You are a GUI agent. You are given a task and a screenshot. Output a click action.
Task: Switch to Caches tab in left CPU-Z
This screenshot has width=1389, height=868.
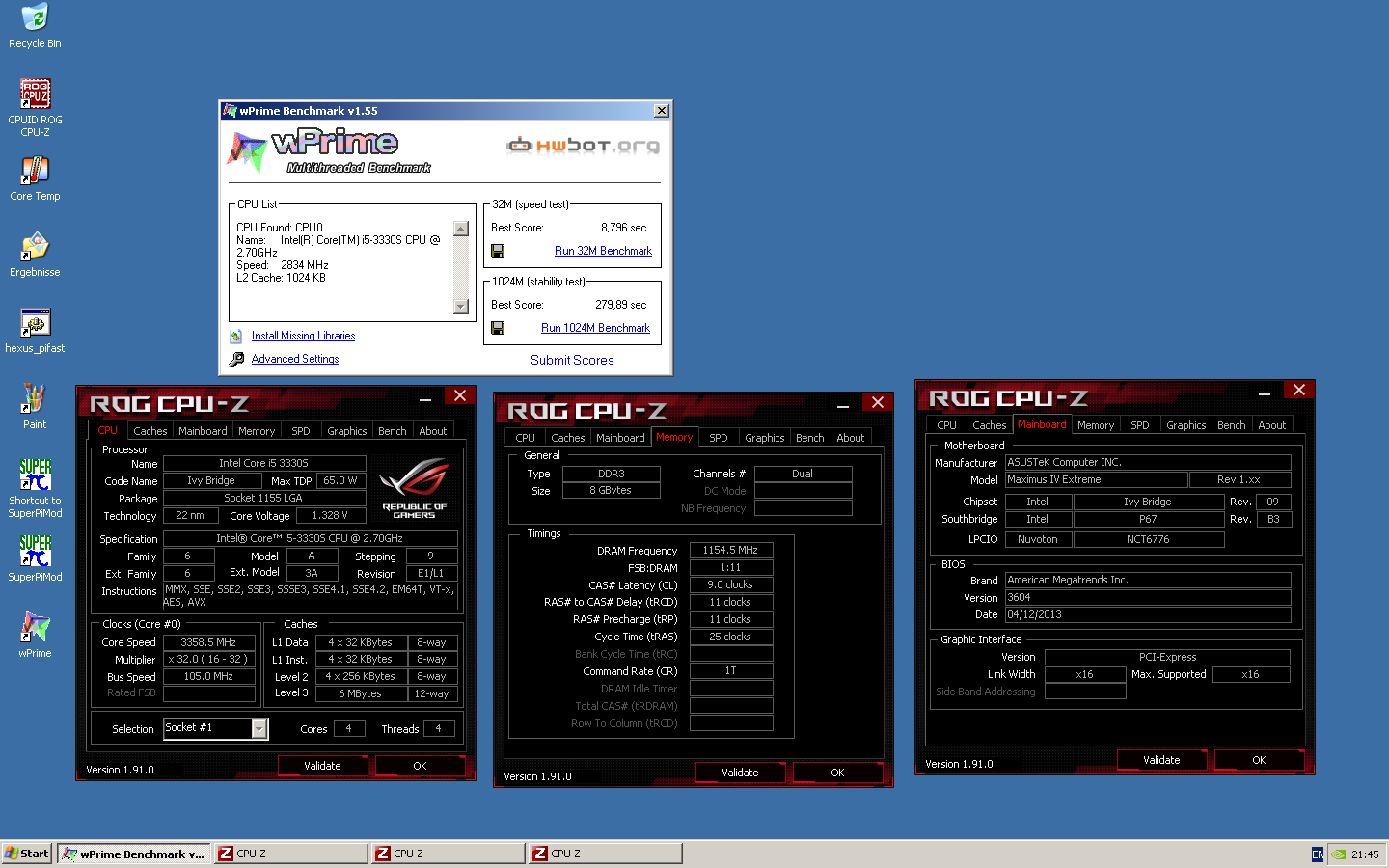(x=150, y=431)
